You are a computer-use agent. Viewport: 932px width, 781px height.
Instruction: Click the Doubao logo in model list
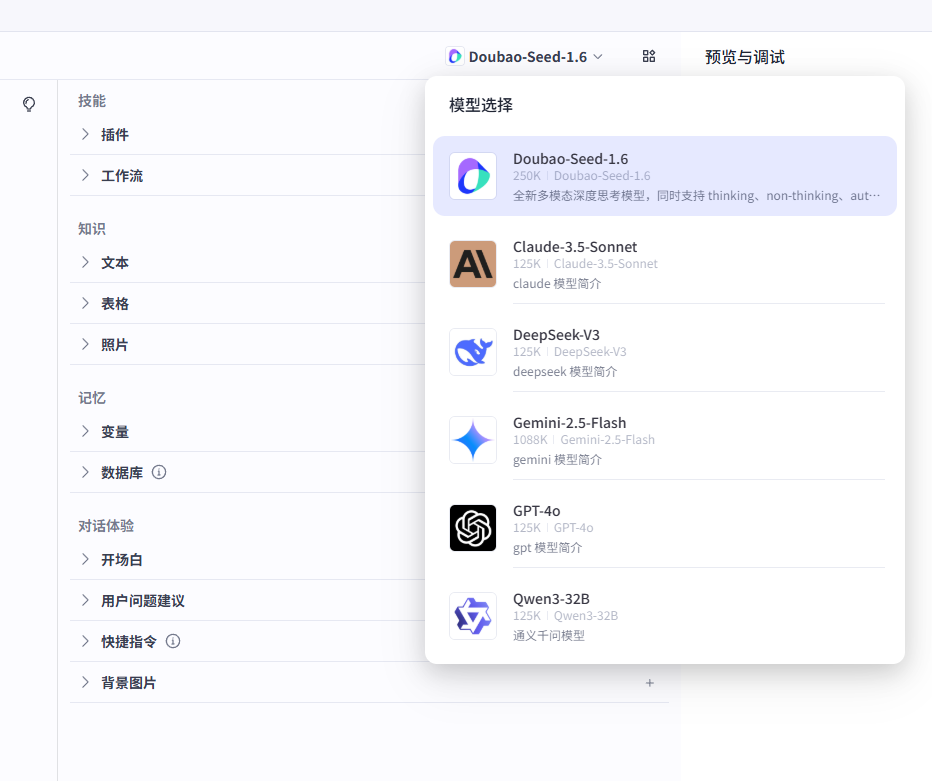[x=473, y=176]
